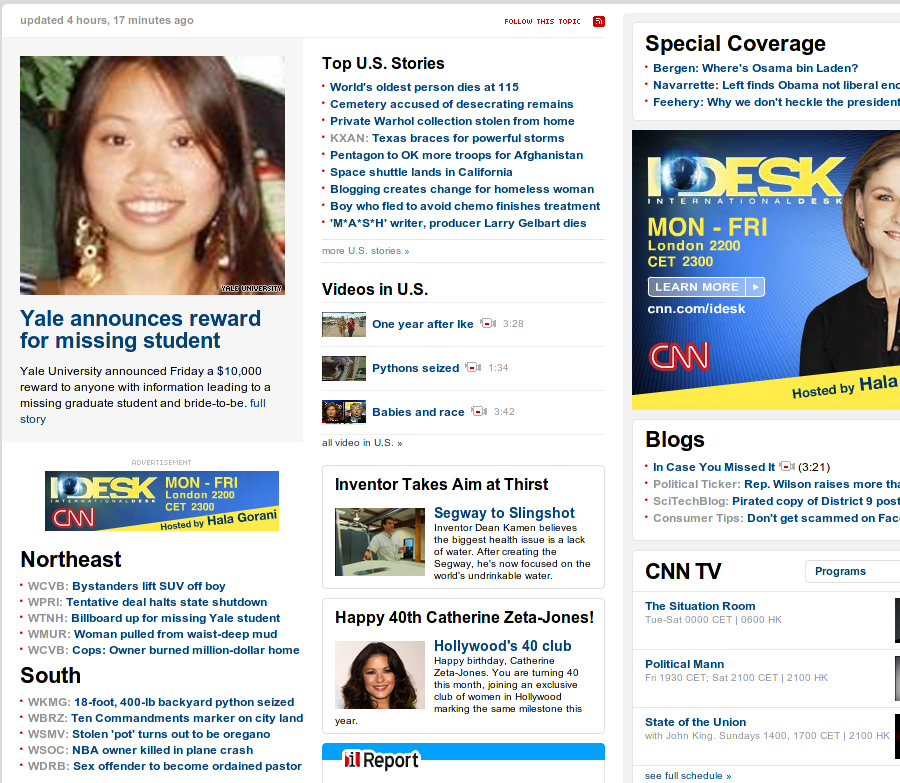Open the Programs dropdown in CNN TV
This screenshot has height=783, width=900.
coord(852,571)
